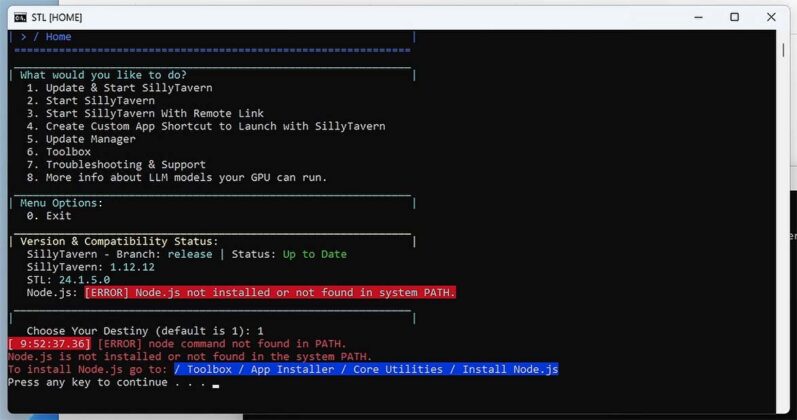Click the STL version '24.1.5.0'
The width and height of the screenshot is (797, 420).
click(x=84, y=280)
